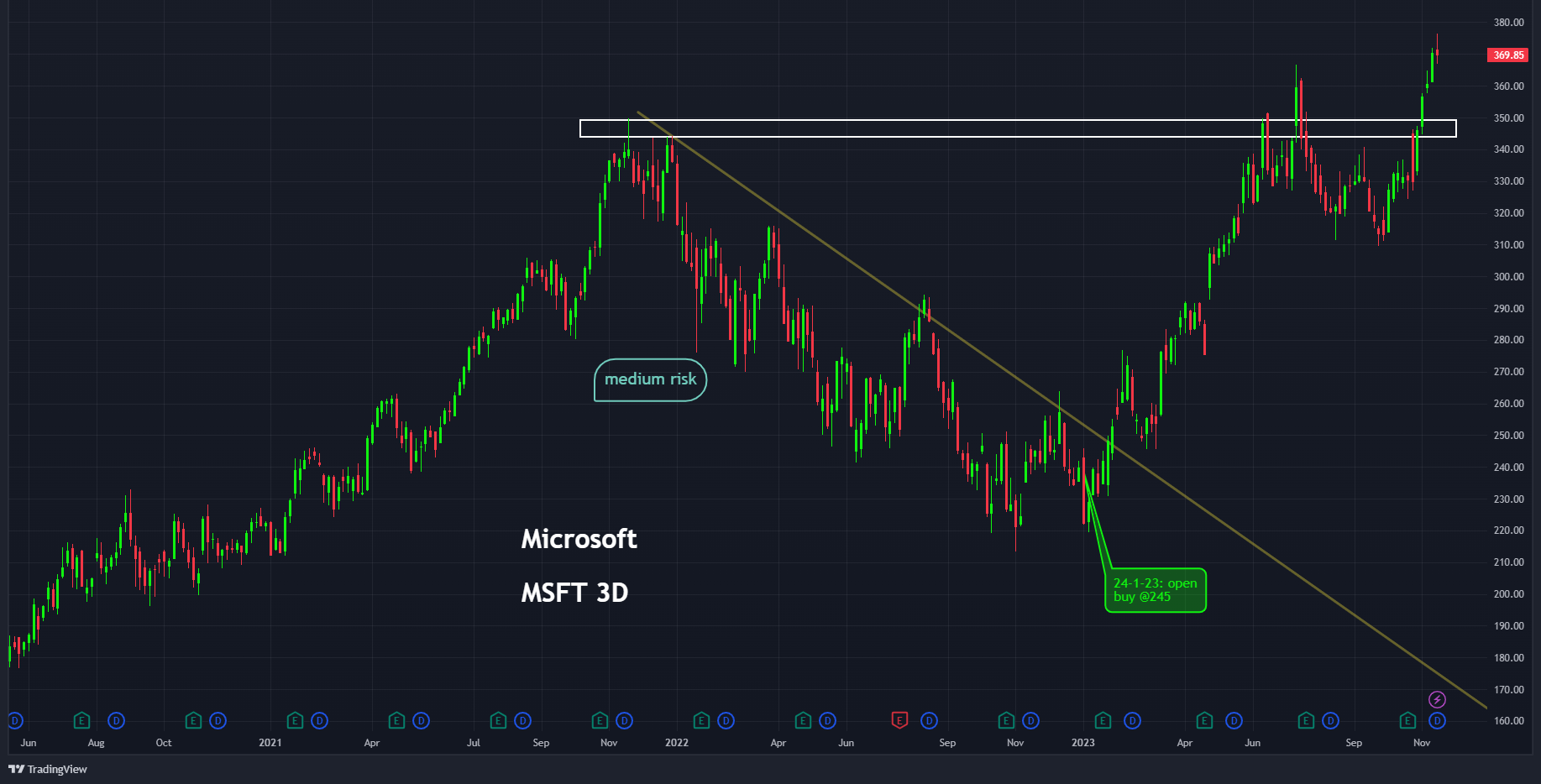This screenshot has width=1541, height=784.
Task: Click the 'MSFT 3D' chart text label
Action: 575,593
